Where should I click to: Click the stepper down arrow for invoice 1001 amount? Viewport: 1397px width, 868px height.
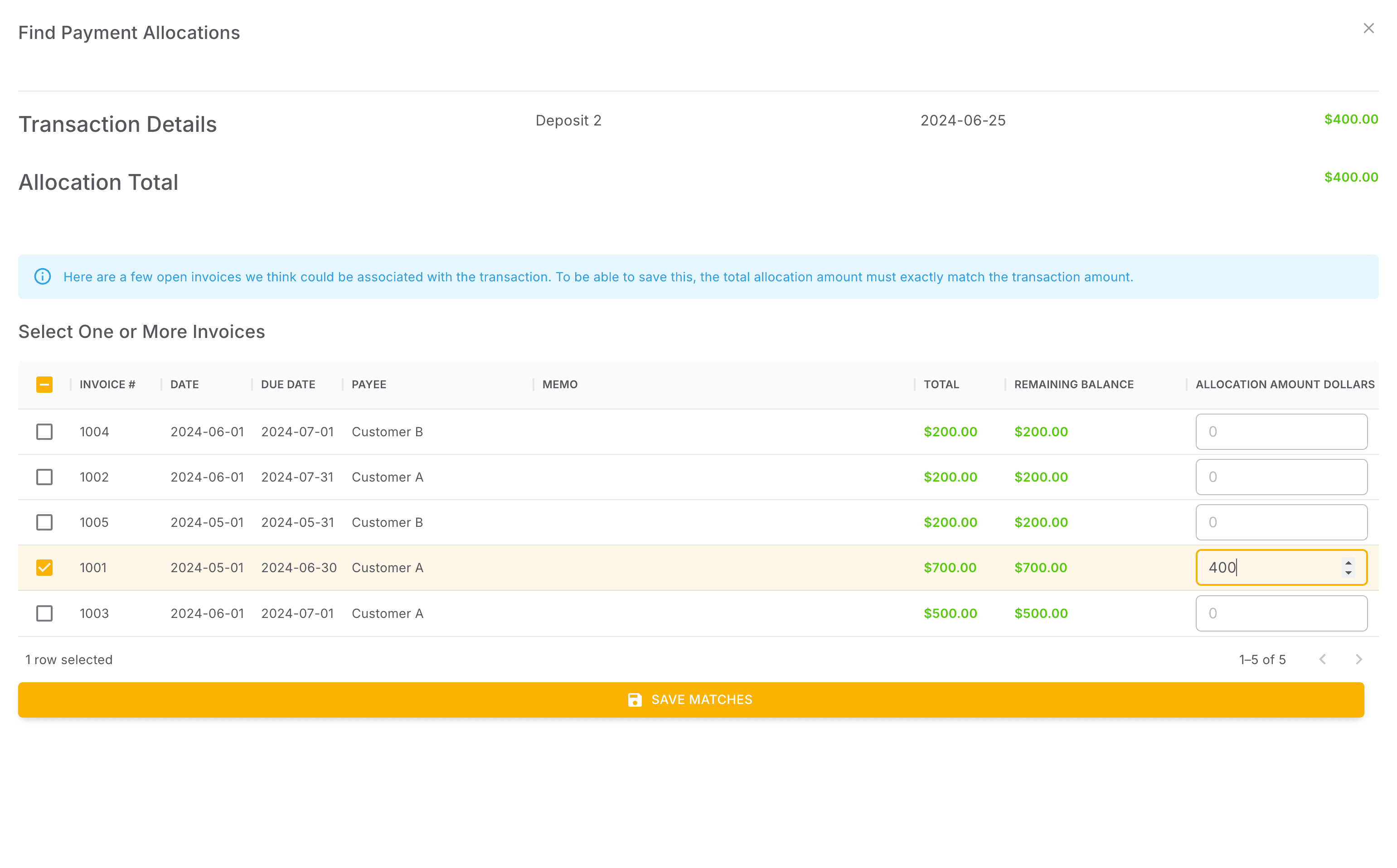tap(1349, 572)
